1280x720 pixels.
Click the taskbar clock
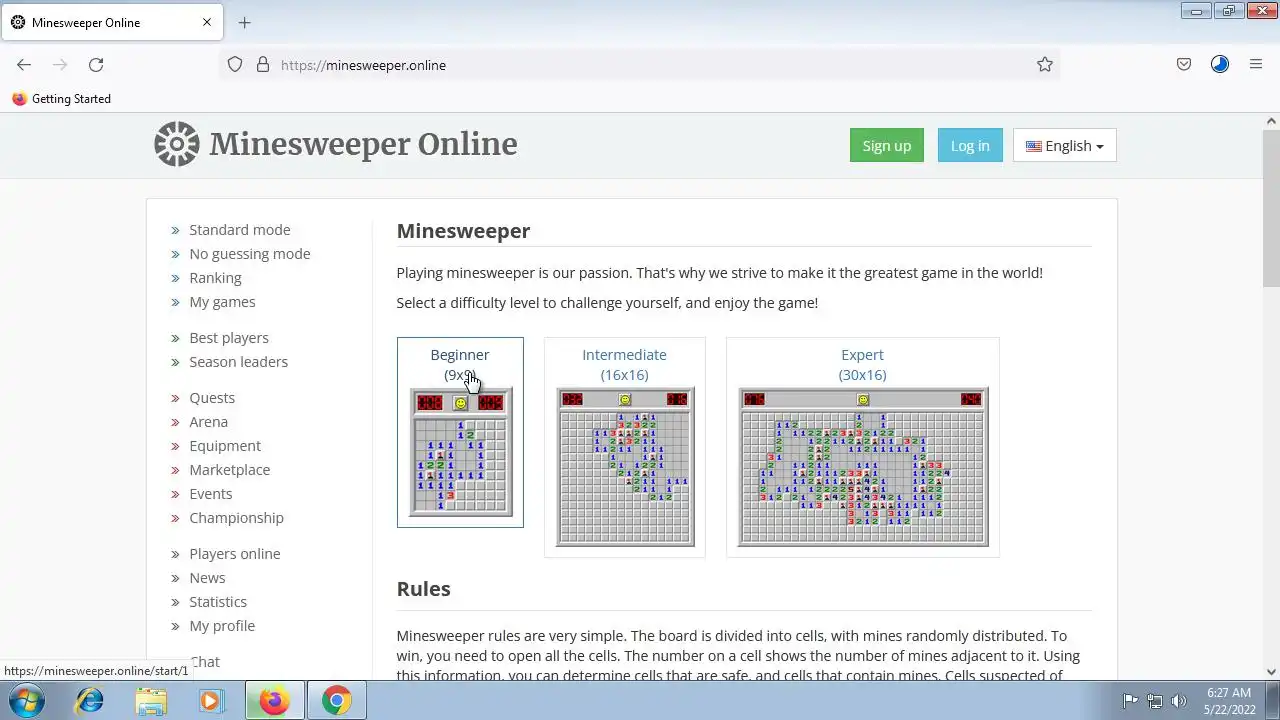(1228, 701)
